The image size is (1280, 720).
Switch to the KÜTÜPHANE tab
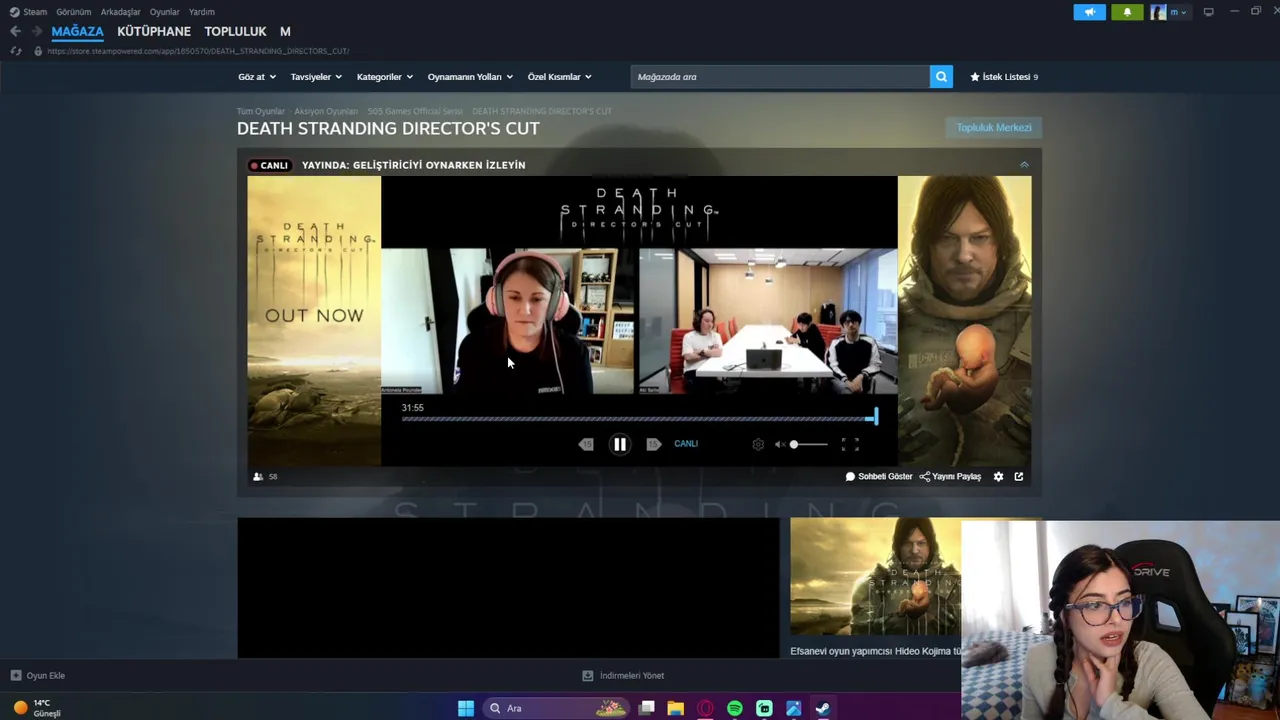click(154, 31)
